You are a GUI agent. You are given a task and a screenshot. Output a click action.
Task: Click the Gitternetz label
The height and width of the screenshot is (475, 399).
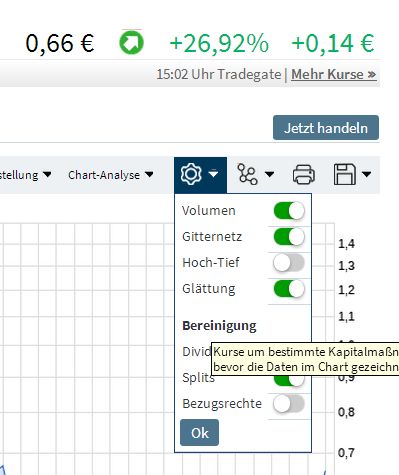coord(212,237)
